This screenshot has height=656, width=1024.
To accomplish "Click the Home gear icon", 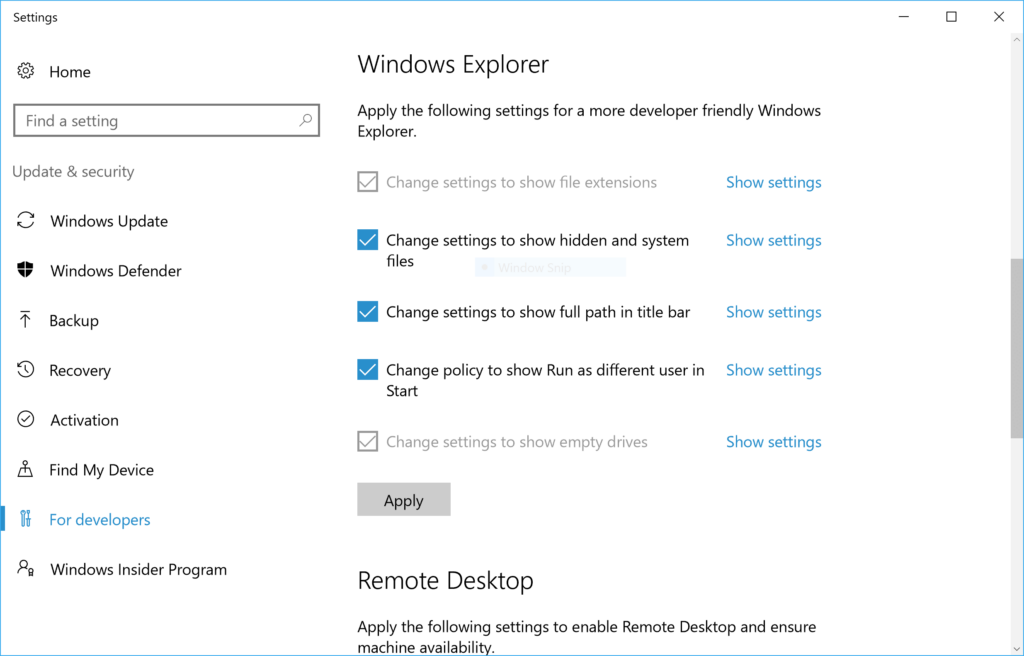I will click(25, 71).
